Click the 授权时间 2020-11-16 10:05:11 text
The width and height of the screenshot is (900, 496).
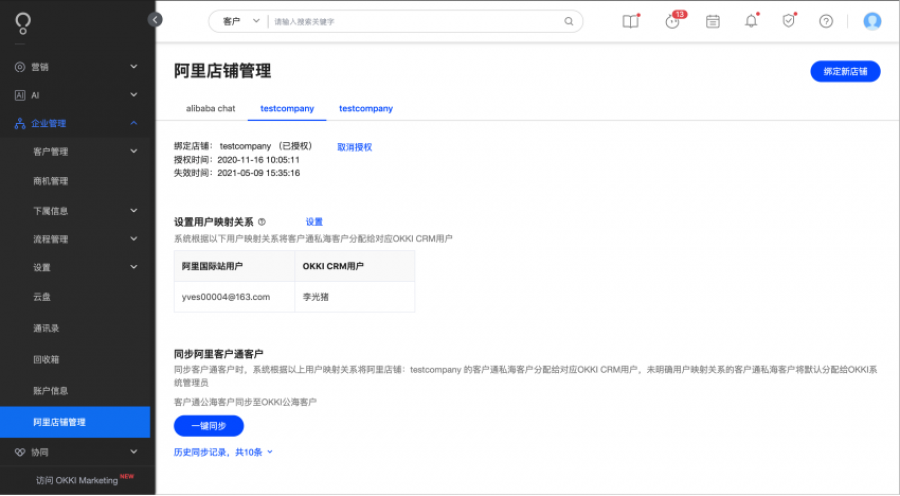236,160
